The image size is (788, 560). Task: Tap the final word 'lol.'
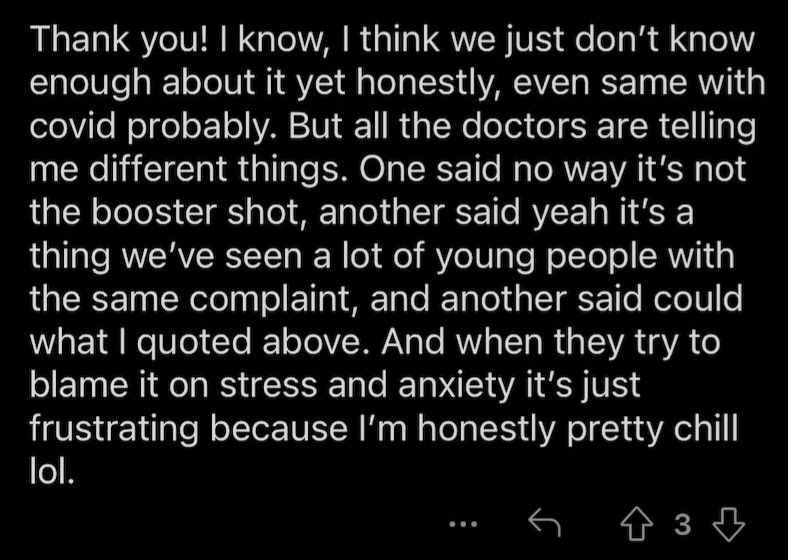(53, 472)
